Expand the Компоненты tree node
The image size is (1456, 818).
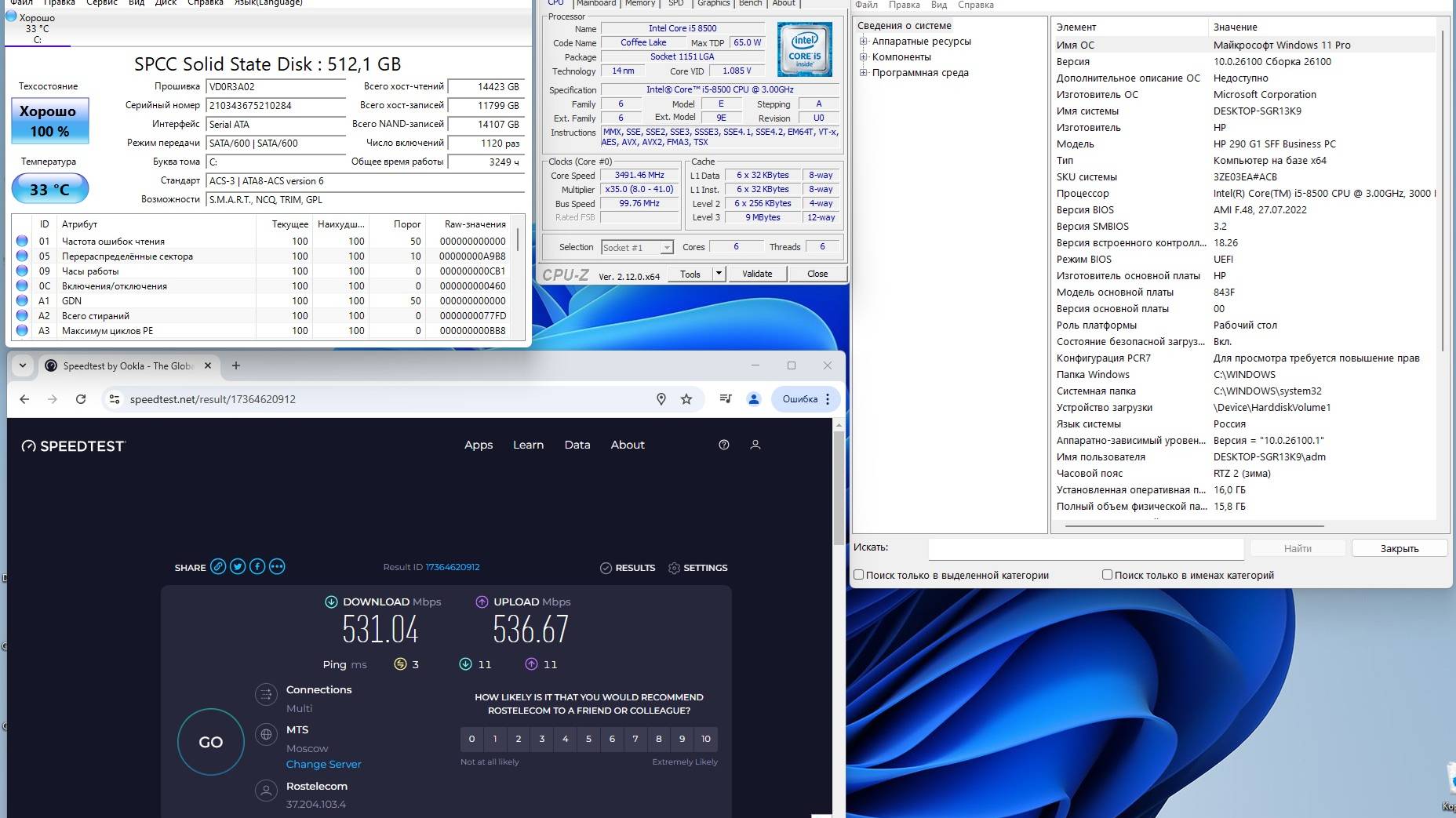point(863,56)
